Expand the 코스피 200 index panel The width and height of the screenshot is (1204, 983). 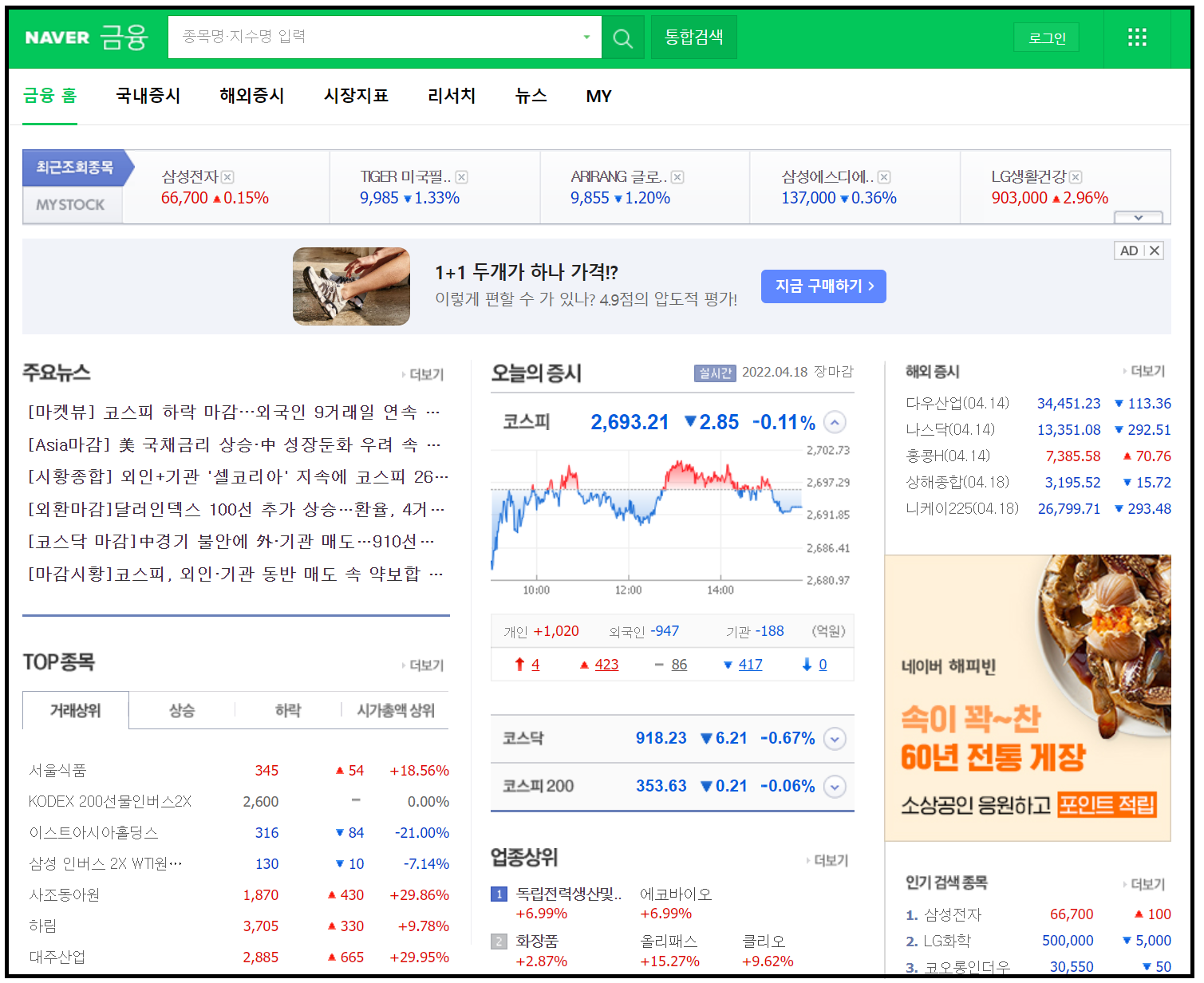(835, 787)
